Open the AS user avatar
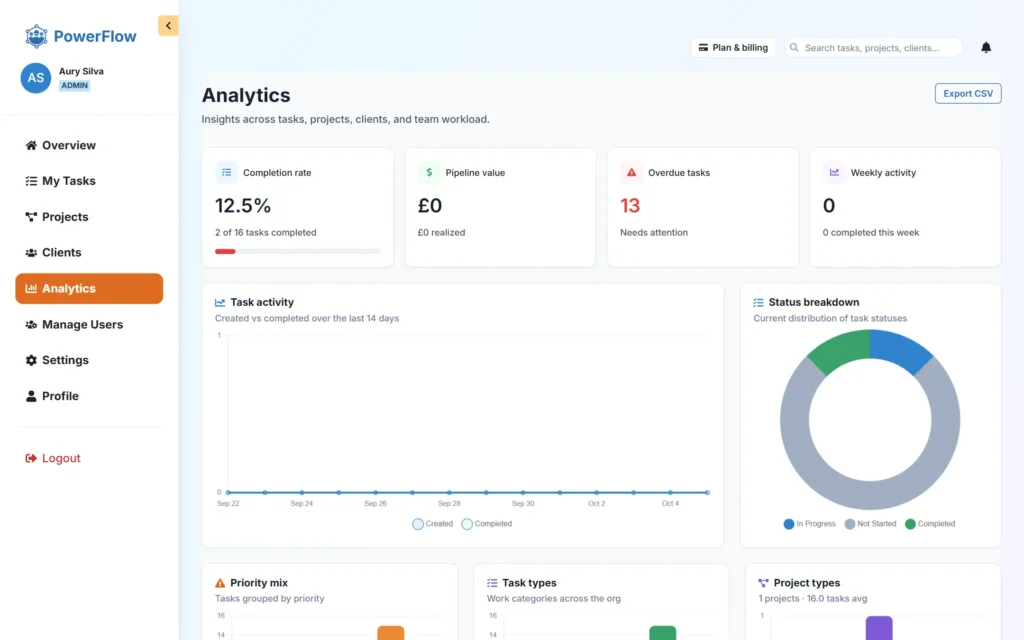Viewport: 1024px width, 640px height. pyautogui.click(x=36, y=78)
